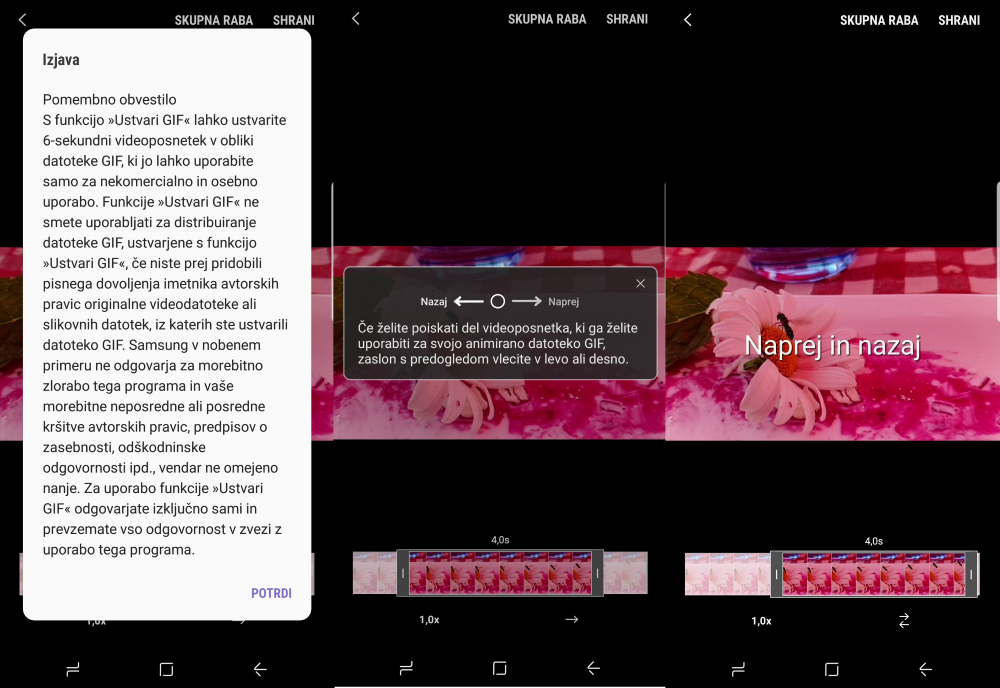Viewport: 1000px width, 688px height.
Task: Open SKUPNA RABA on the 'Naprej in nazaj' screen
Action: pyautogui.click(x=879, y=20)
